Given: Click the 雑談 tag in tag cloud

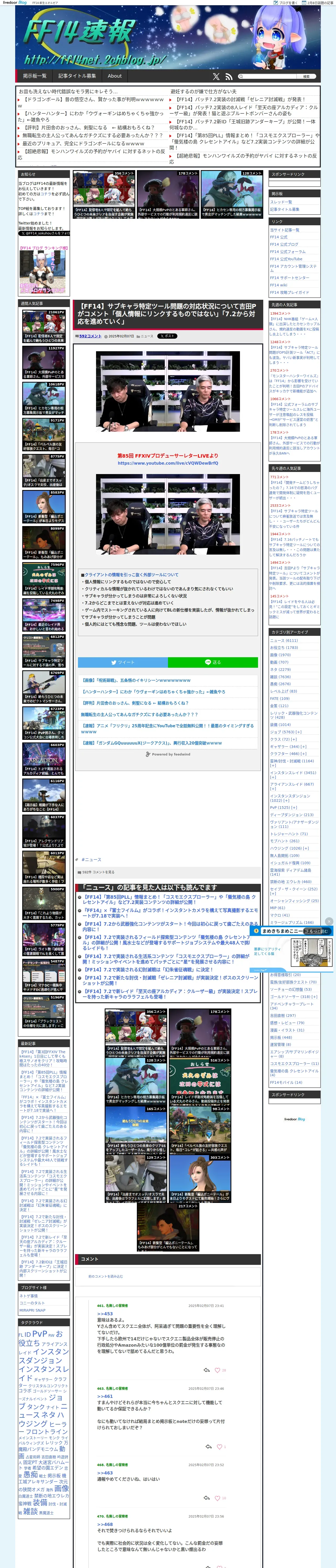Looking at the screenshot, I should 31,1511.
